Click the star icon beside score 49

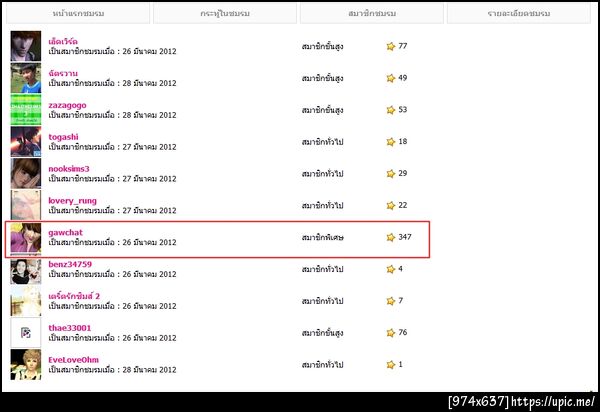[391, 78]
